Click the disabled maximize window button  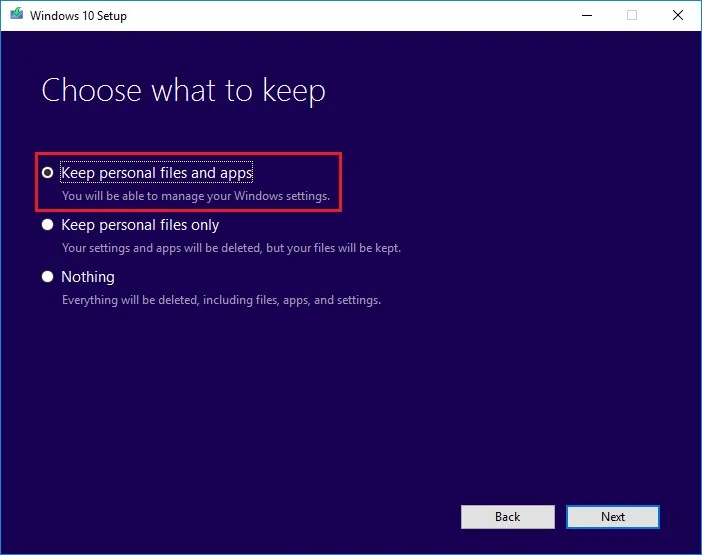(632, 15)
